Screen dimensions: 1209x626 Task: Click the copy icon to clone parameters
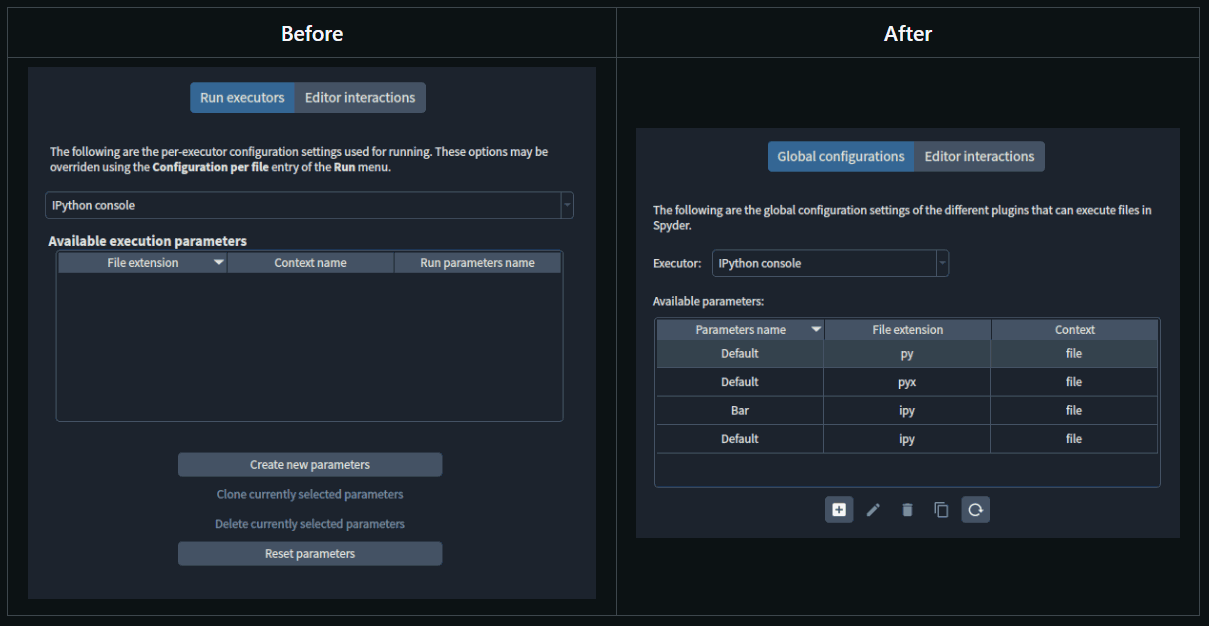[x=941, y=509]
